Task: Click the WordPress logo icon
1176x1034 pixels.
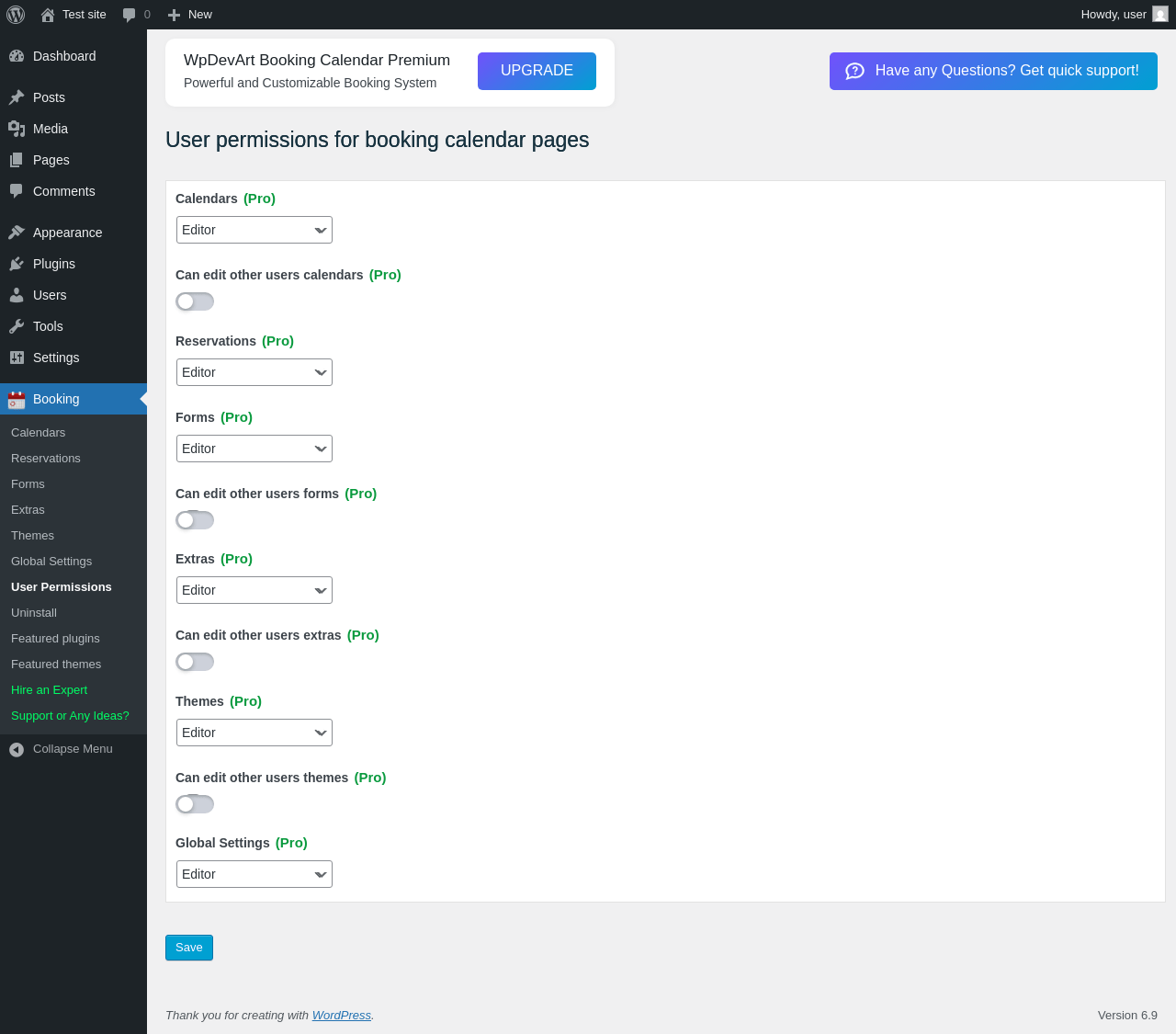Action: coord(16,15)
